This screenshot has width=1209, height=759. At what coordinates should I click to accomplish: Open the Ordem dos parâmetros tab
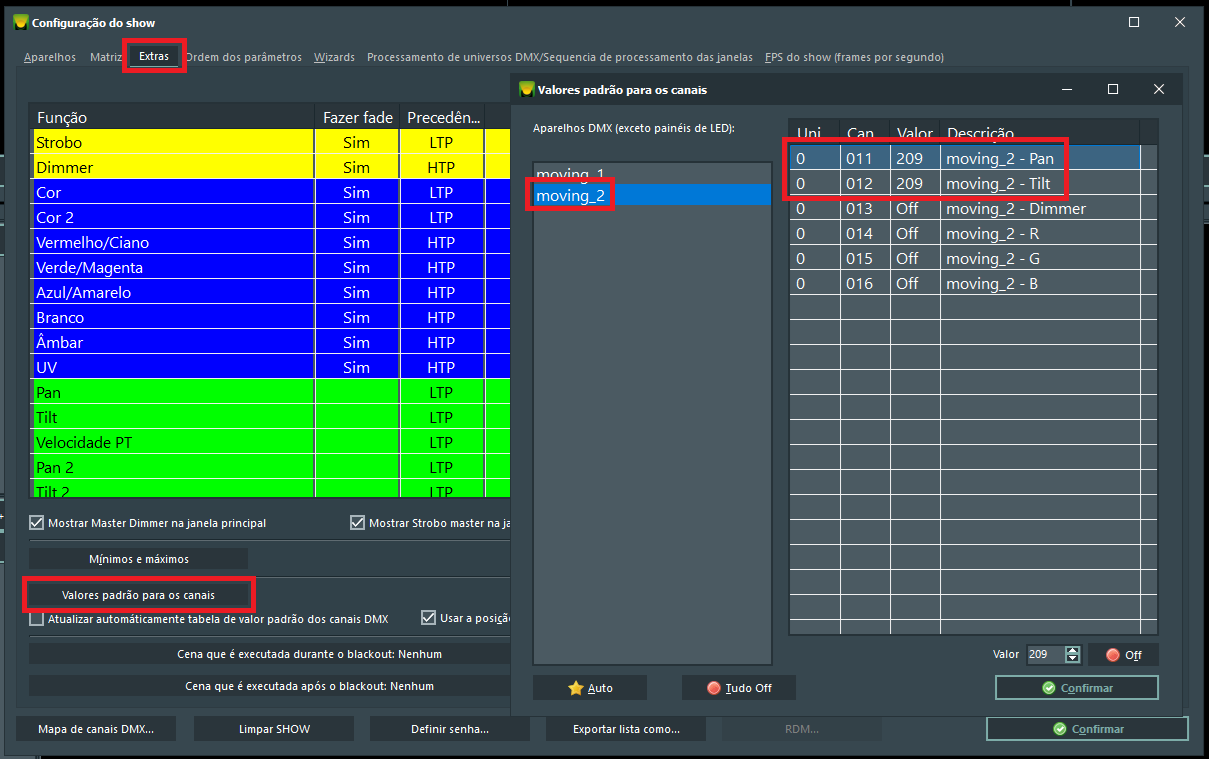(x=243, y=57)
